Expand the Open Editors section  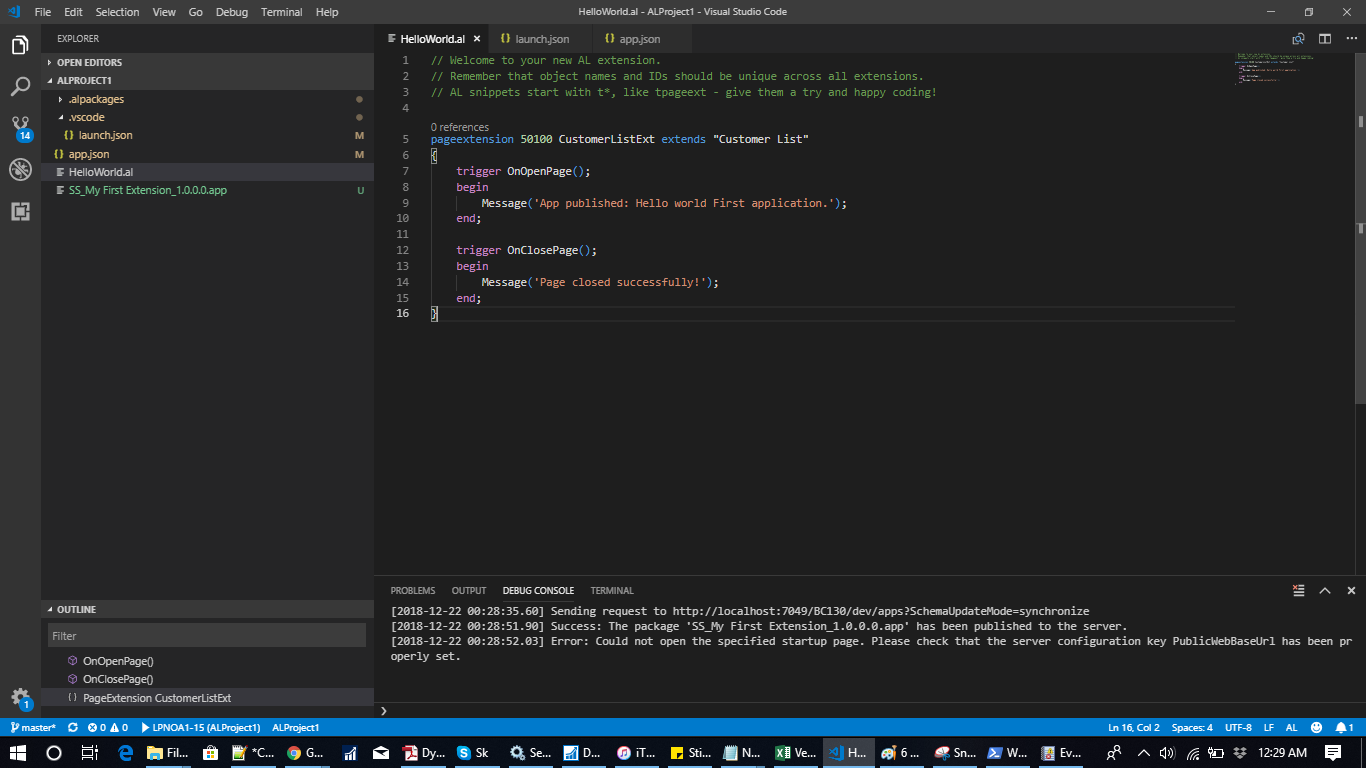(x=89, y=62)
